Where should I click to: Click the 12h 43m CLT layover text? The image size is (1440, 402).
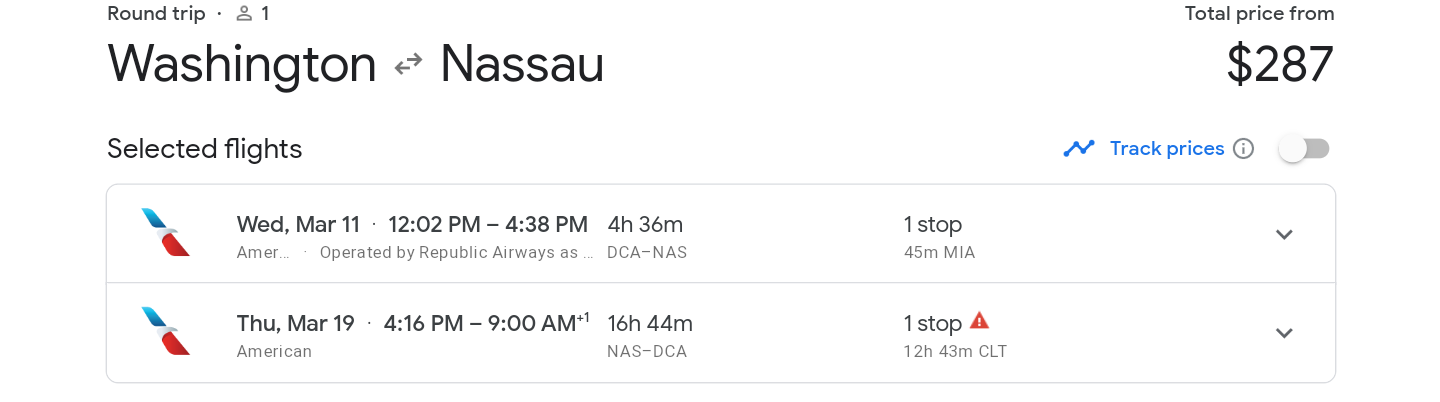(955, 352)
